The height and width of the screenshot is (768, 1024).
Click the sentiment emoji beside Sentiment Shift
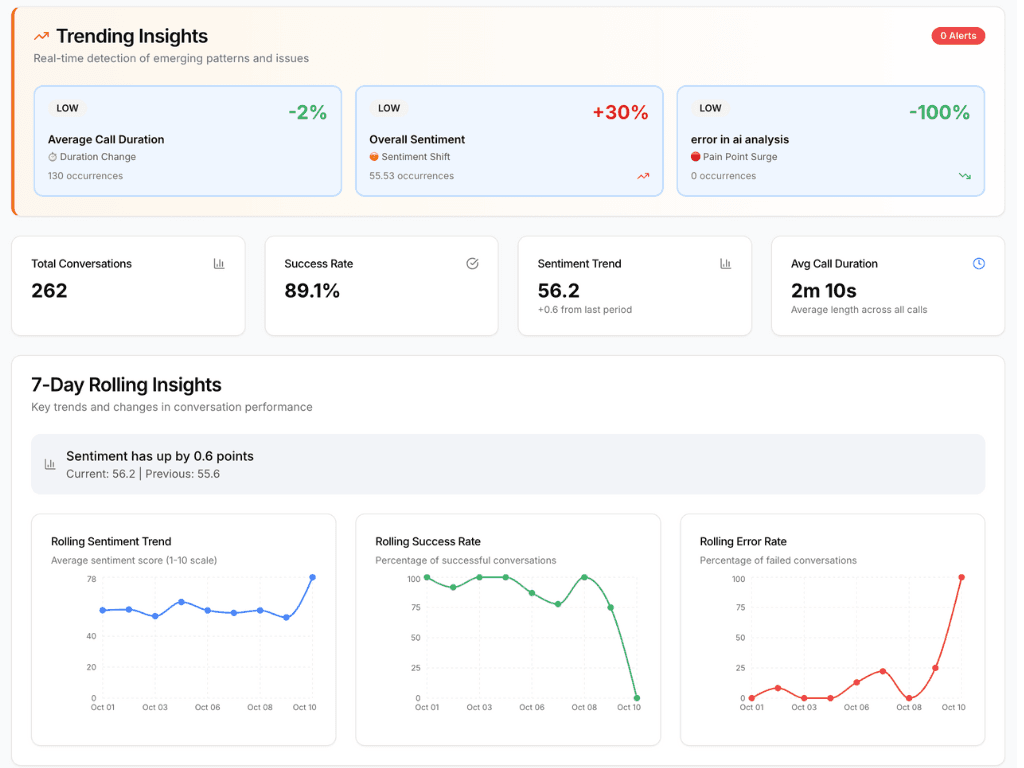(373, 156)
